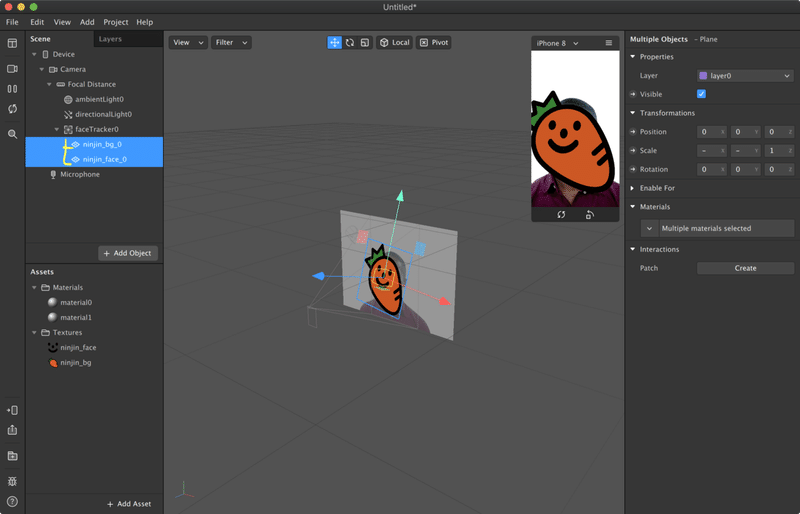Click the restart refresh icon in left sidebar

click(x=12, y=109)
